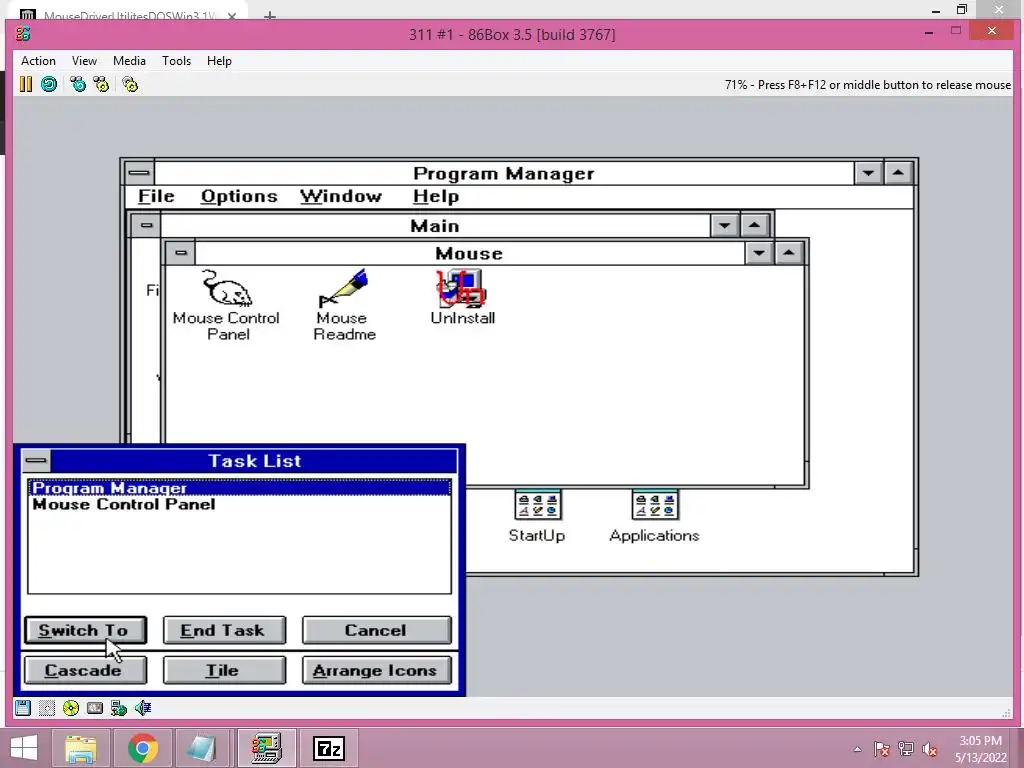Open the 86Box Action menu
Viewport: 1024px width, 768px height.
(39, 61)
